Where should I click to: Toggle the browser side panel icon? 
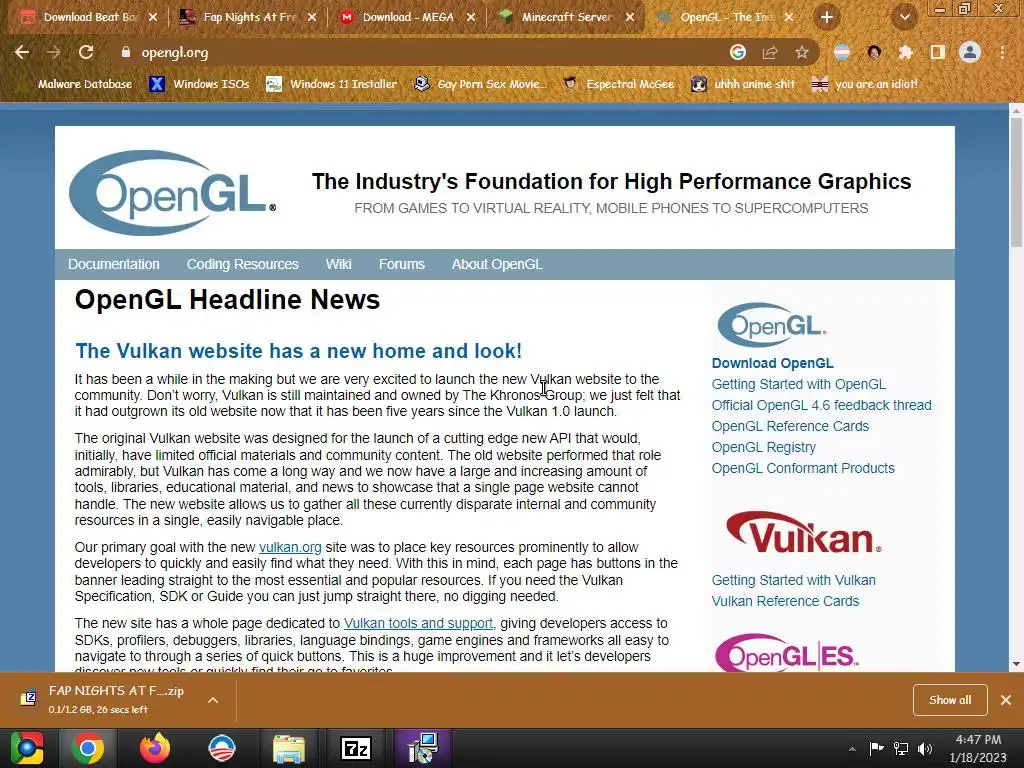(937, 52)
